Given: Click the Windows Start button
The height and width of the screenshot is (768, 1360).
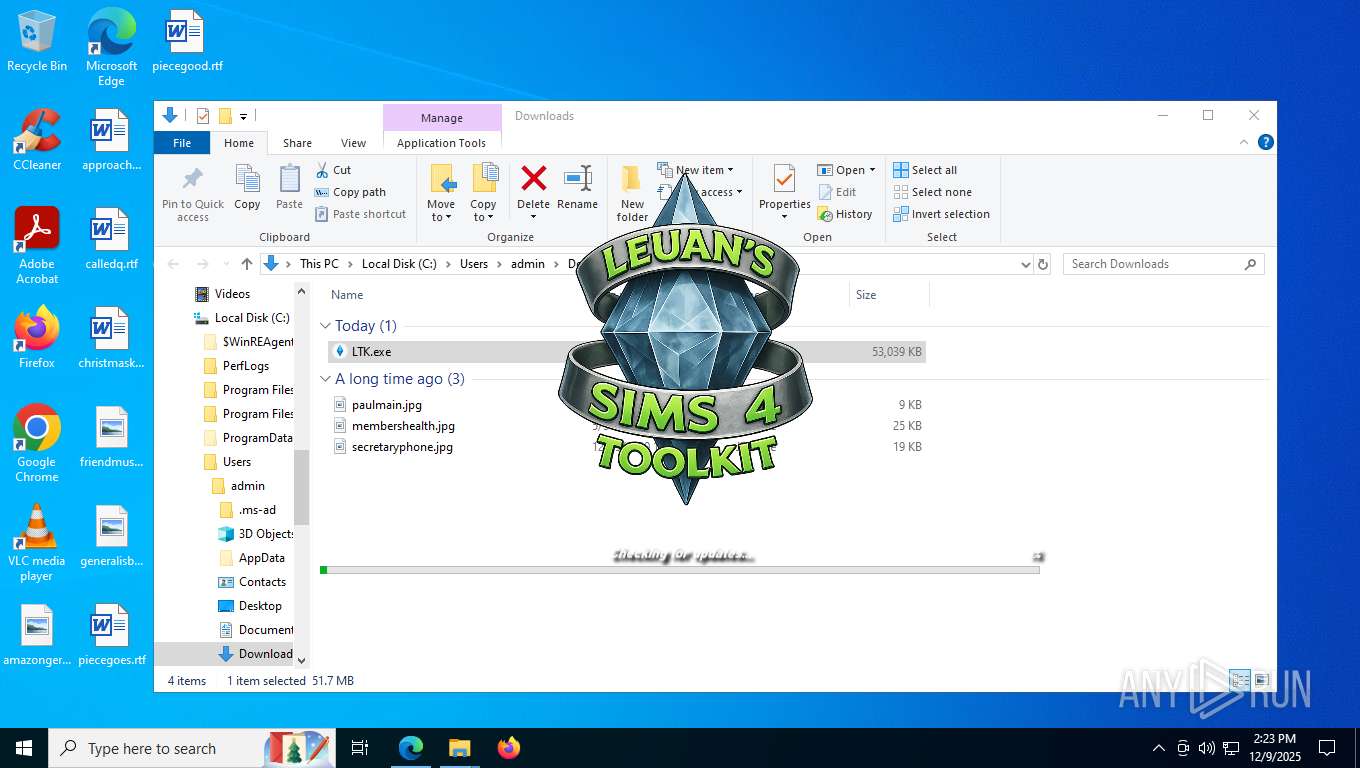Looking at the screenshot, I should 24,748.
